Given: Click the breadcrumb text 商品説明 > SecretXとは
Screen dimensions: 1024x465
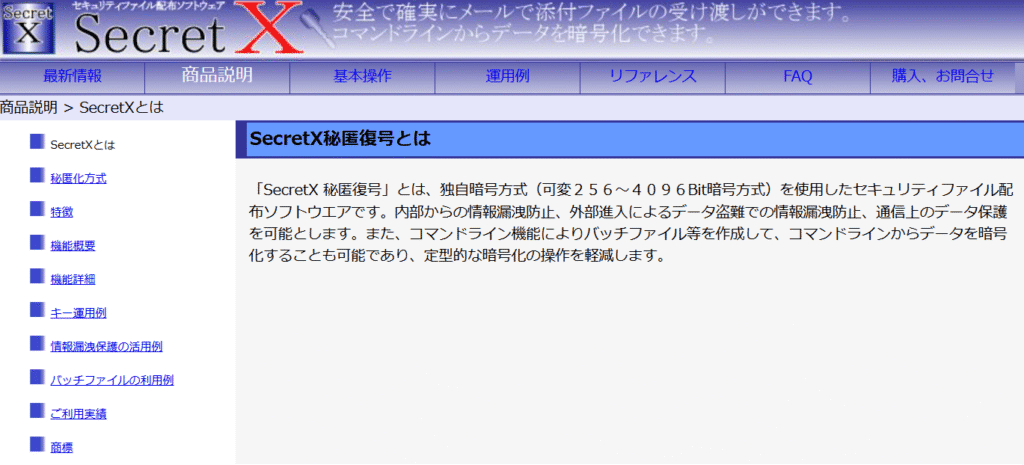Looking at the screenshot, I should (82, 108).
